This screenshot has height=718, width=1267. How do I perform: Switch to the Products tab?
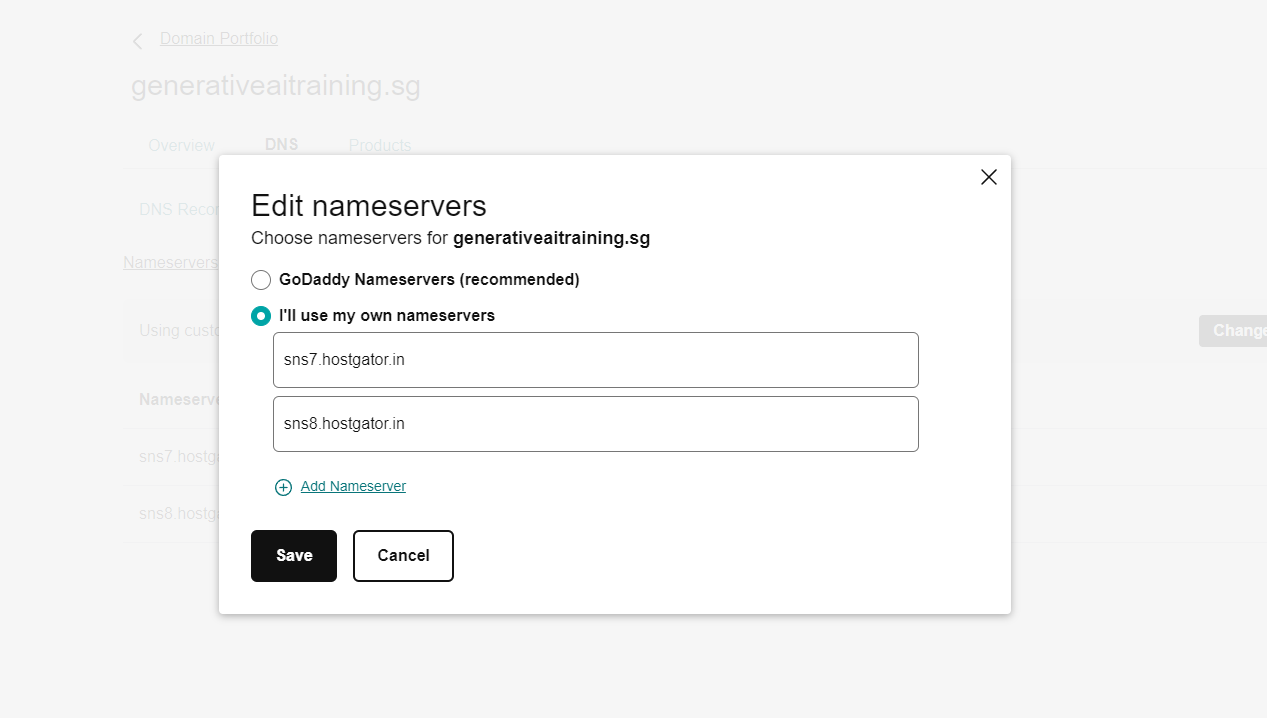click(380, 146)
